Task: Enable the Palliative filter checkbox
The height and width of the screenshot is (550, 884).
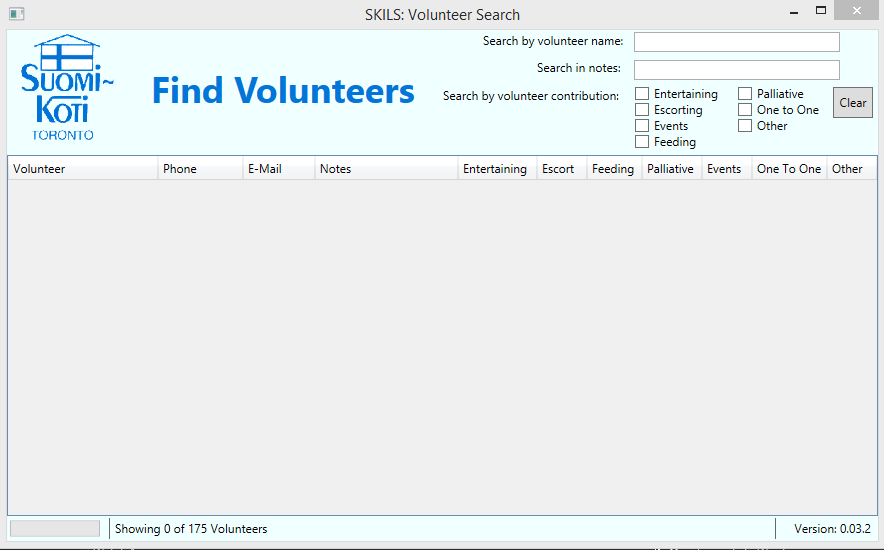Action: [745, 94]
